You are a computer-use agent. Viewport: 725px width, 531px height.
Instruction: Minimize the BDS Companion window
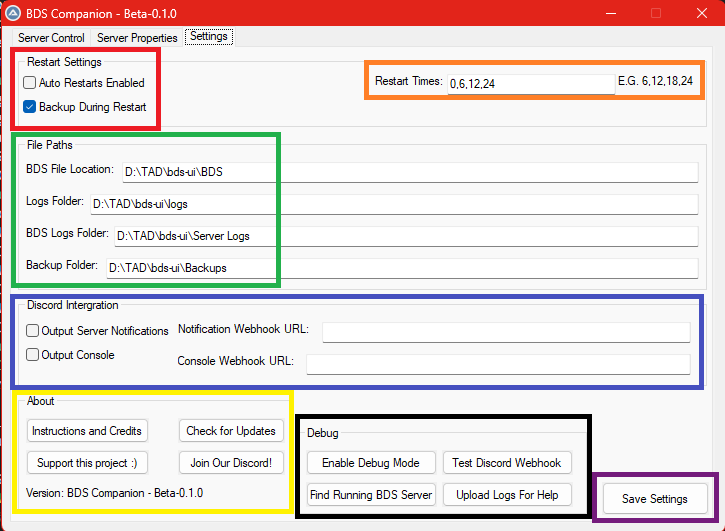coord(611,13)
